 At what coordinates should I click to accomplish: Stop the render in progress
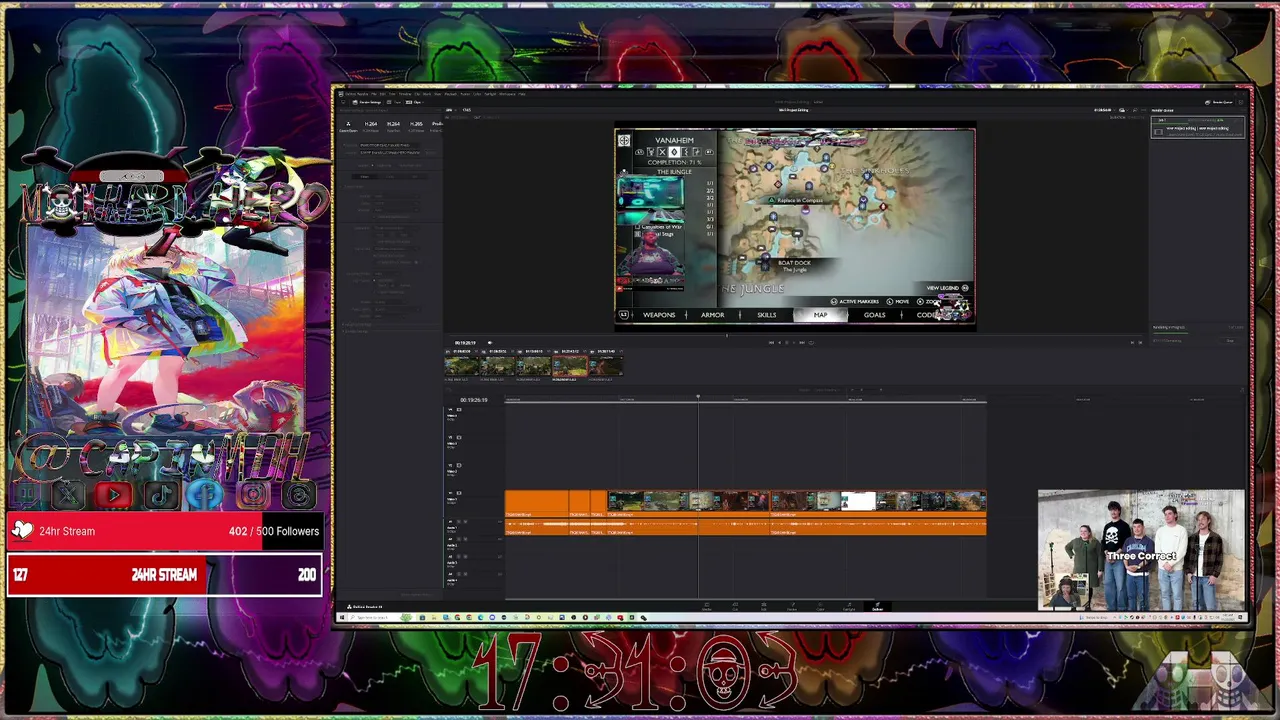[1230, 341]
